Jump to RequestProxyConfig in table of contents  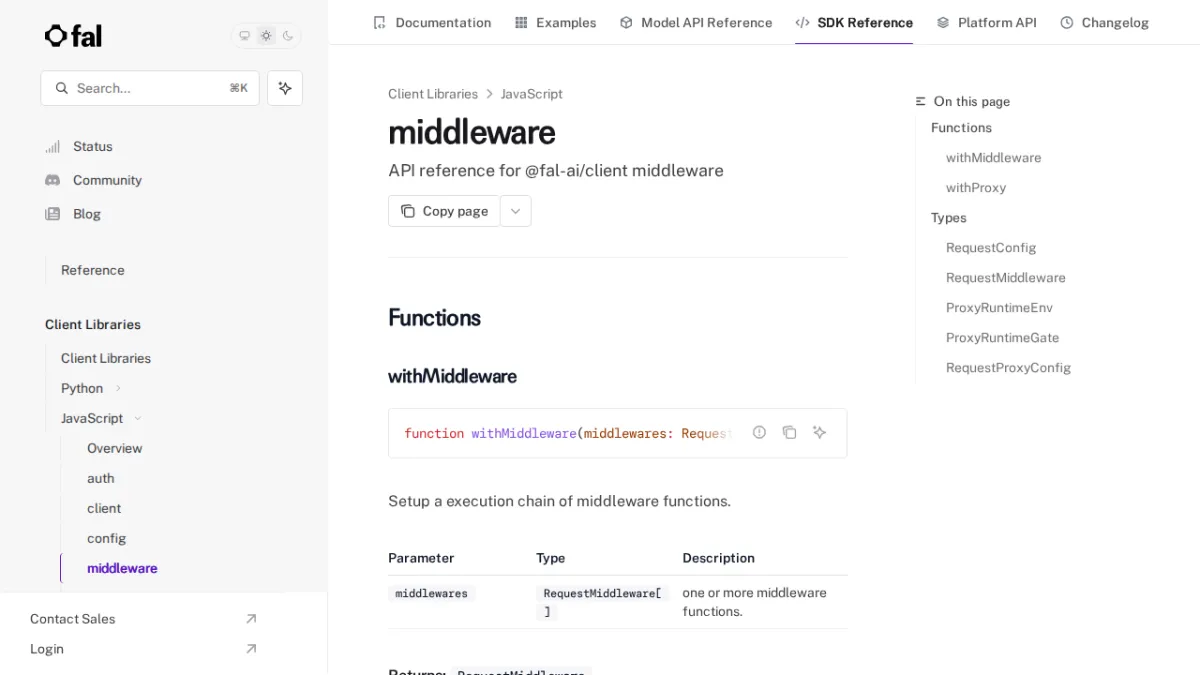(x=1008, y=368)
